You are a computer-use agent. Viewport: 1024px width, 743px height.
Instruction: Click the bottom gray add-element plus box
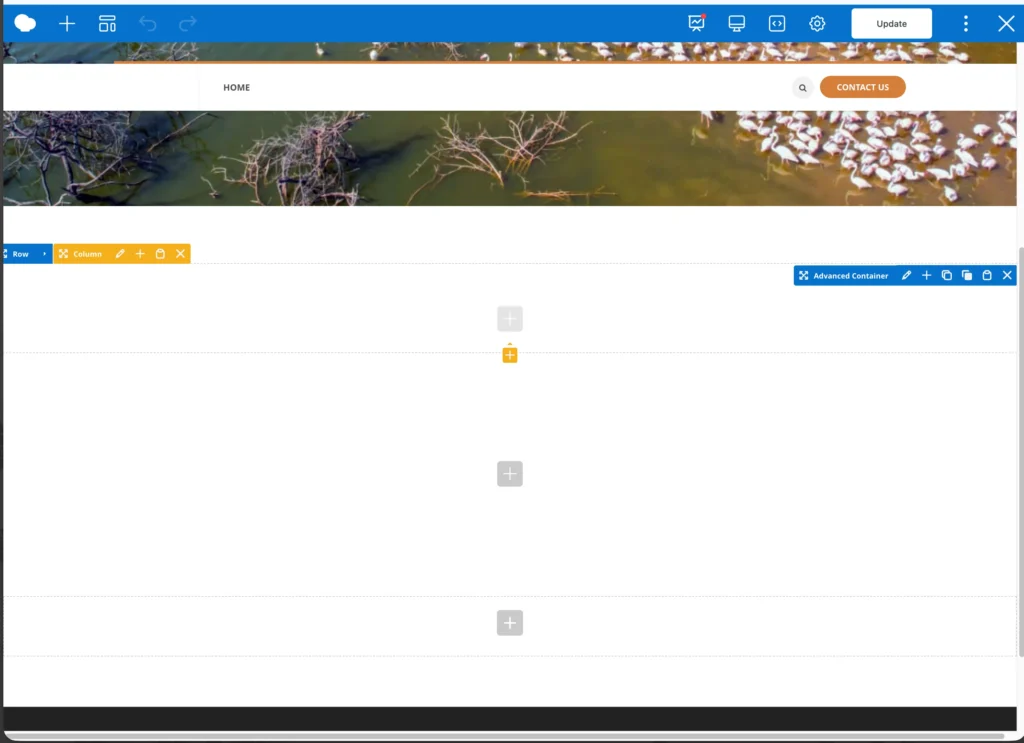pos(510,623)
